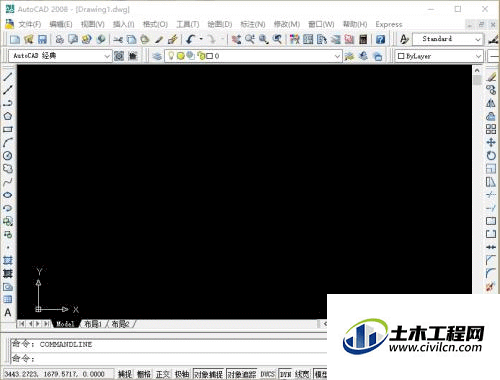Switch to the Model tab

pos(65,324)
